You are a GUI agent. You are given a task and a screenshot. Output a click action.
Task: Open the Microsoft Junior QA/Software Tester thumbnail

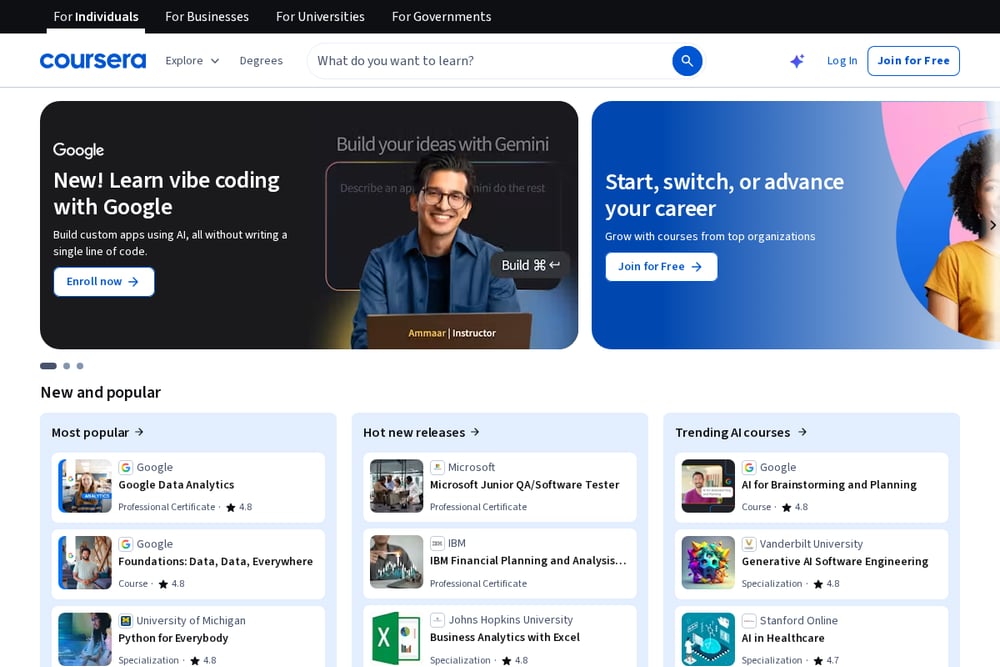396,486
